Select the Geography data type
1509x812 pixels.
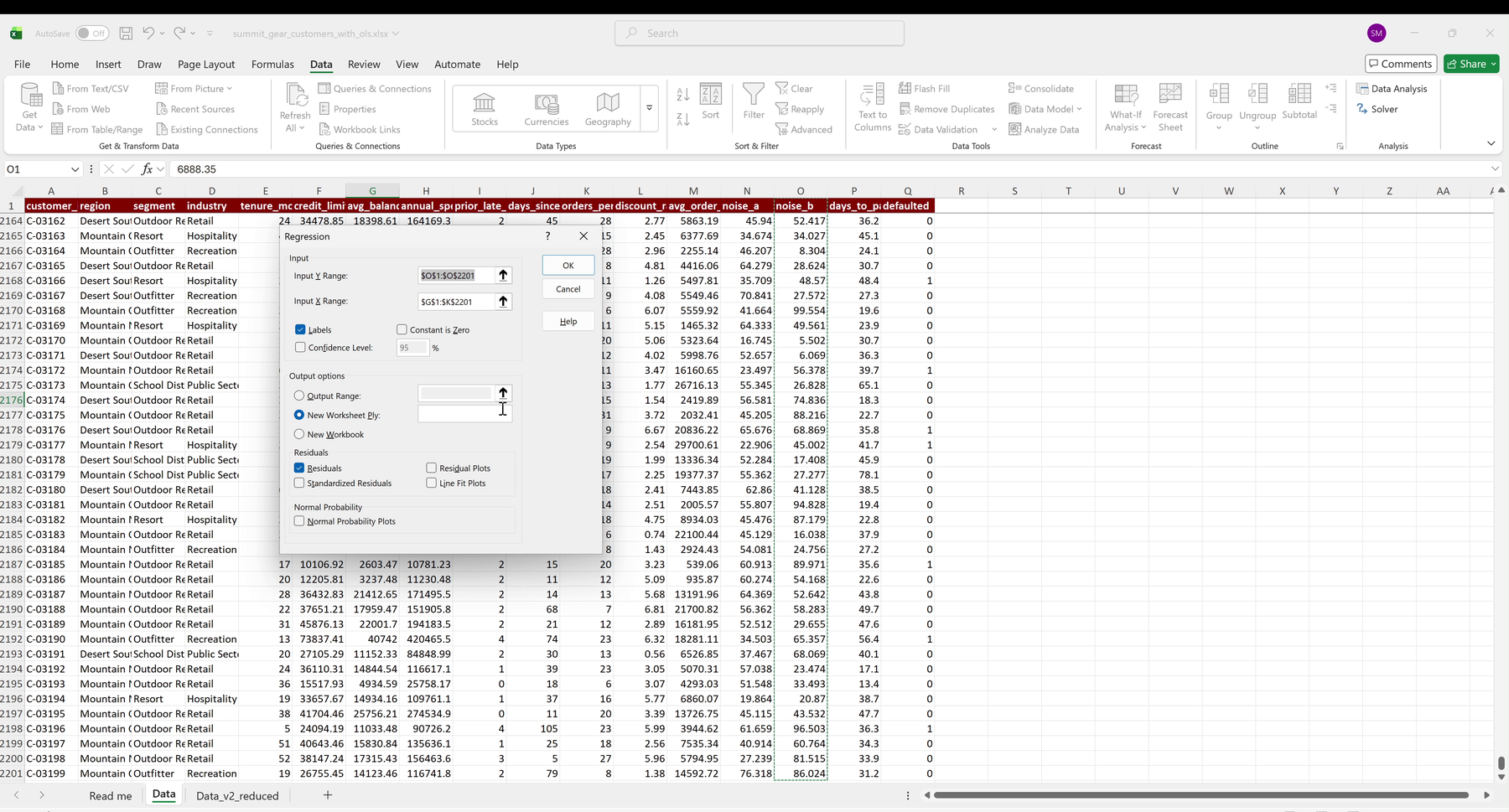tap(608, 109)
